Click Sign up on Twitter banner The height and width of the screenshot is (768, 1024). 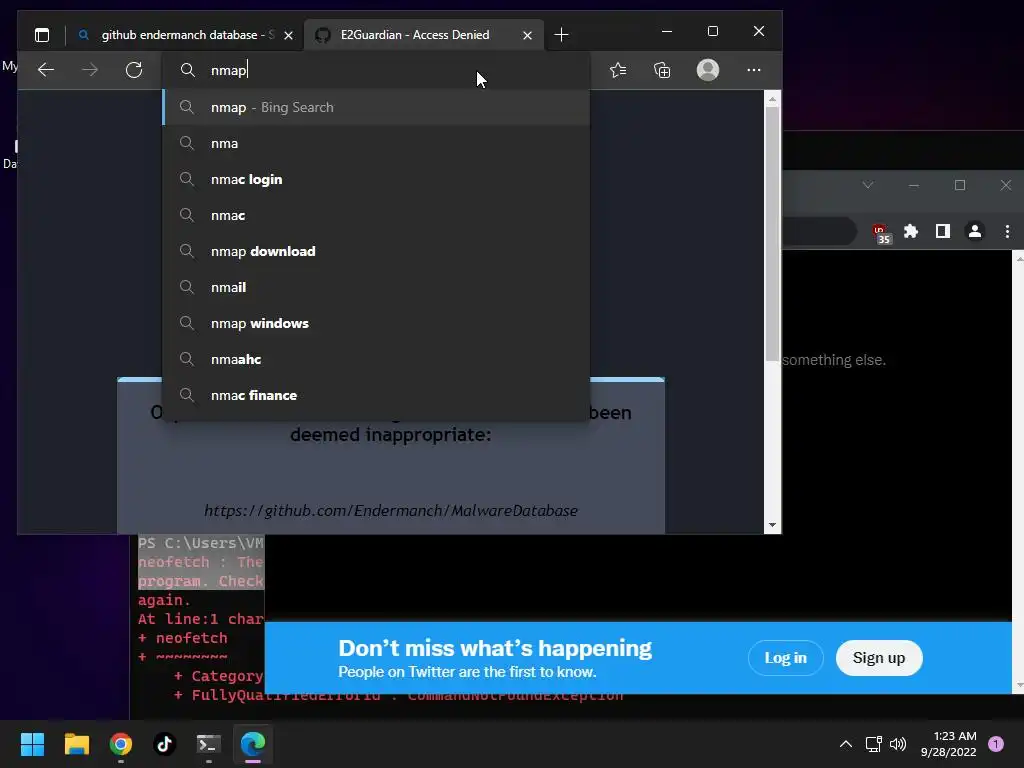[x=879, y=658]
